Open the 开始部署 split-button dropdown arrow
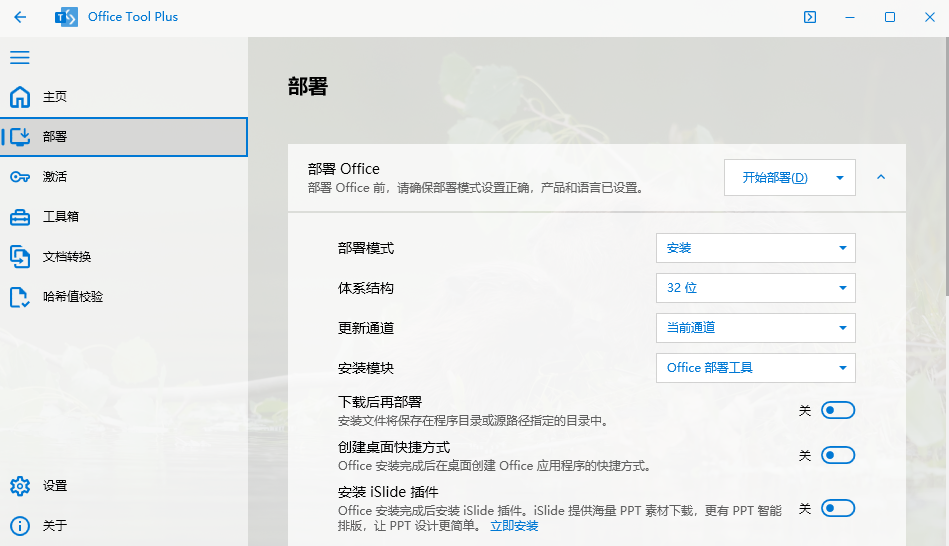Viewport: 949px width, 546px height. pyautogui.click(x=840, y=177)
